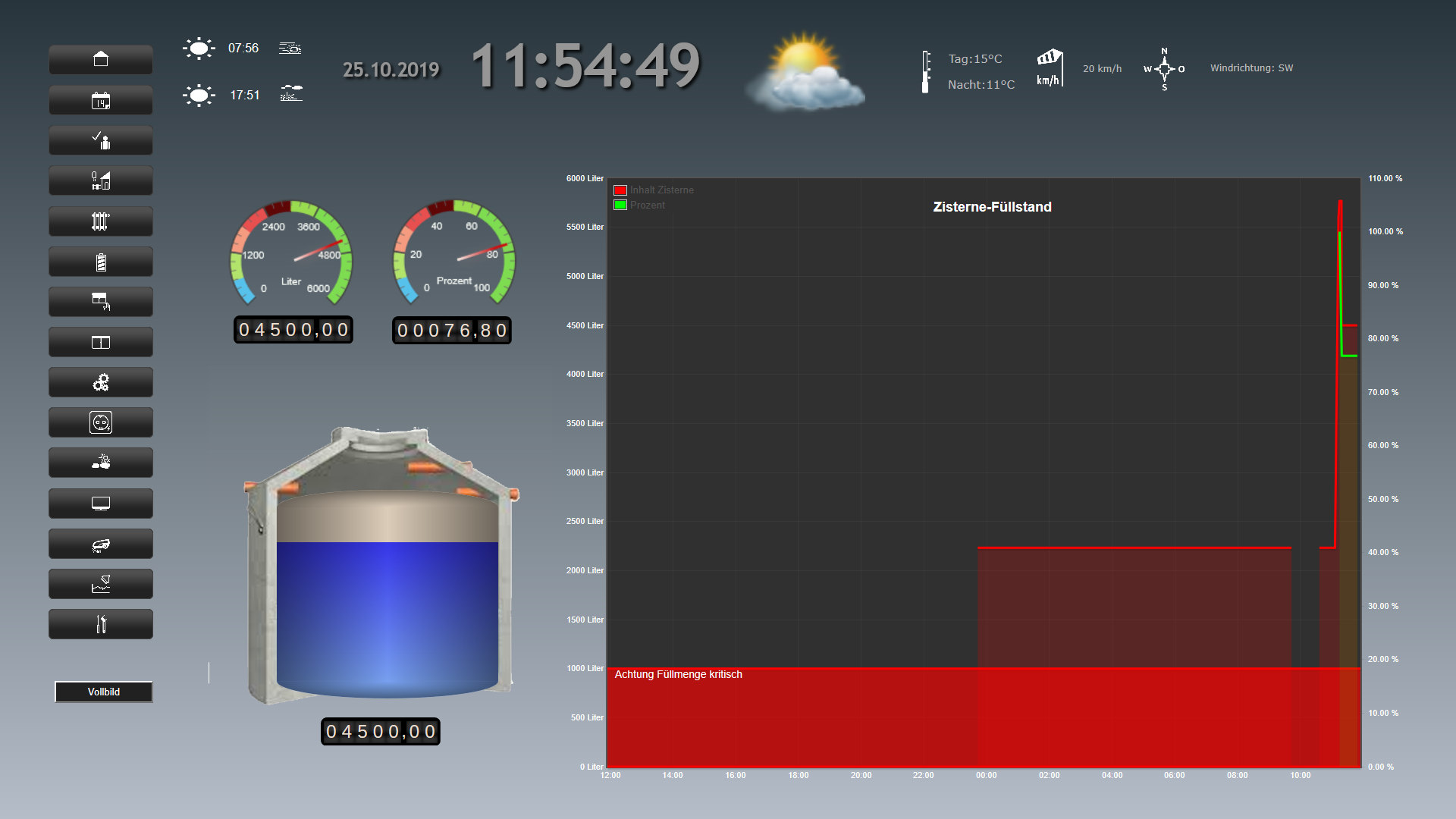The width and height of the screenshot is (1456, 819).
Task: Click the 4500 Liter axis label
Action: [585, 326]
